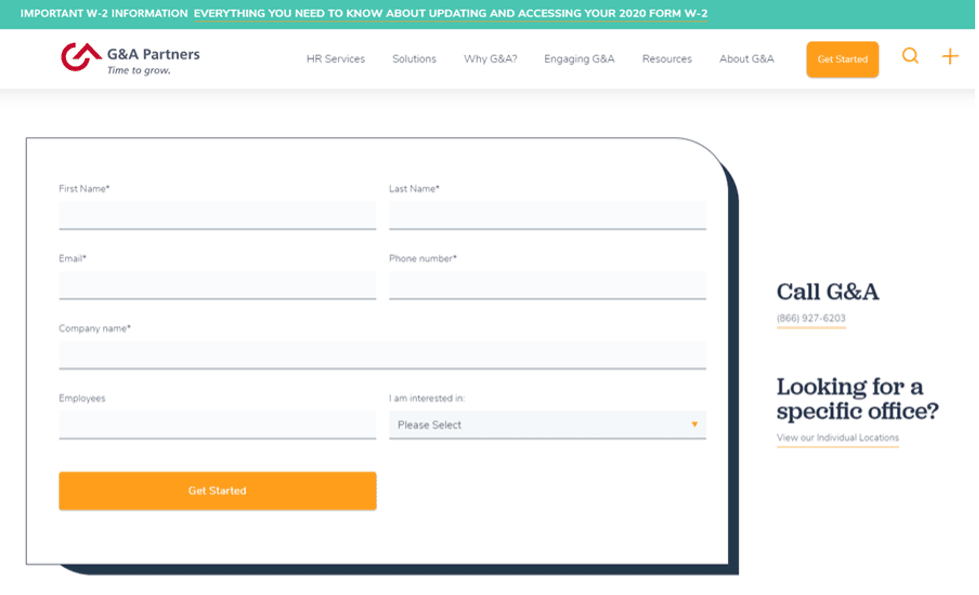The height and width of the screenshot is (595, 979).
Task: Click the orange plus icon
Action: coord(950,57)
